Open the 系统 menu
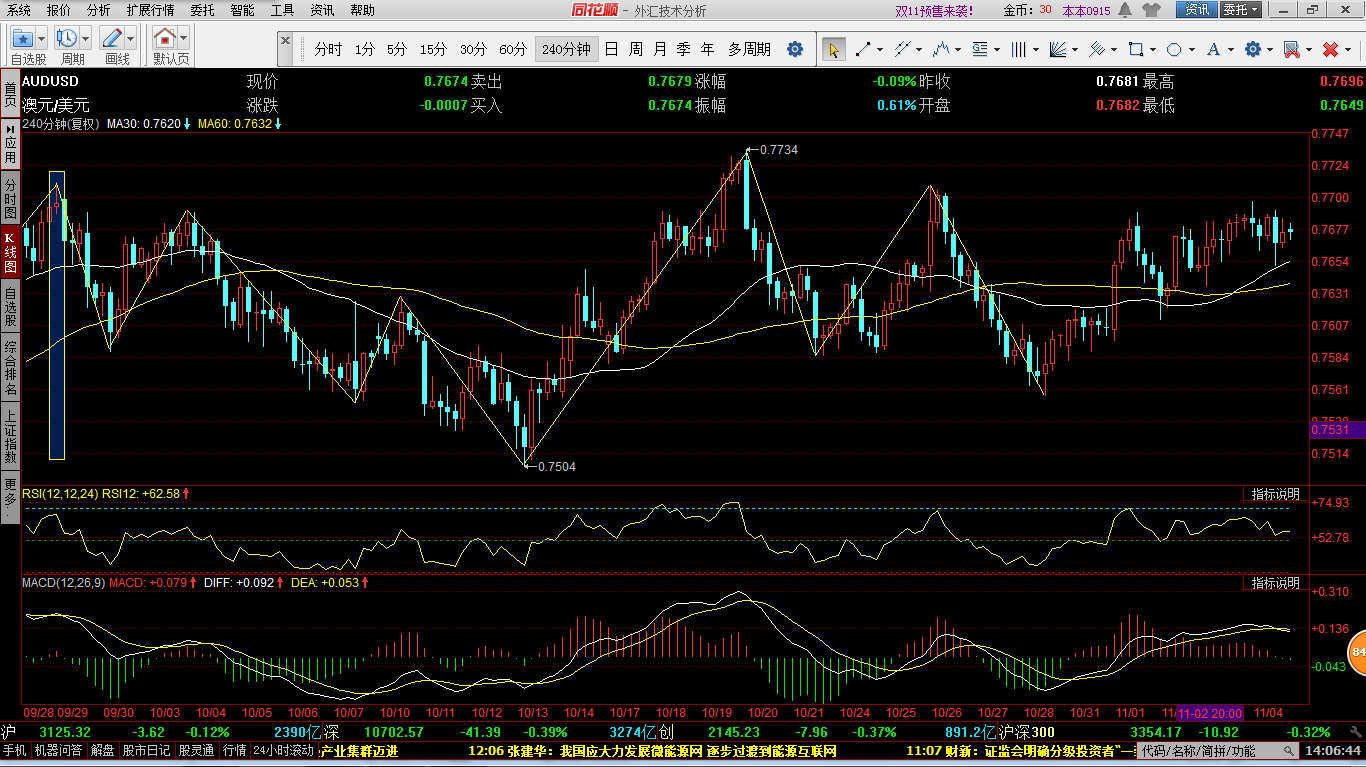This screenshot has width=1366, height=767. point(19,10)
